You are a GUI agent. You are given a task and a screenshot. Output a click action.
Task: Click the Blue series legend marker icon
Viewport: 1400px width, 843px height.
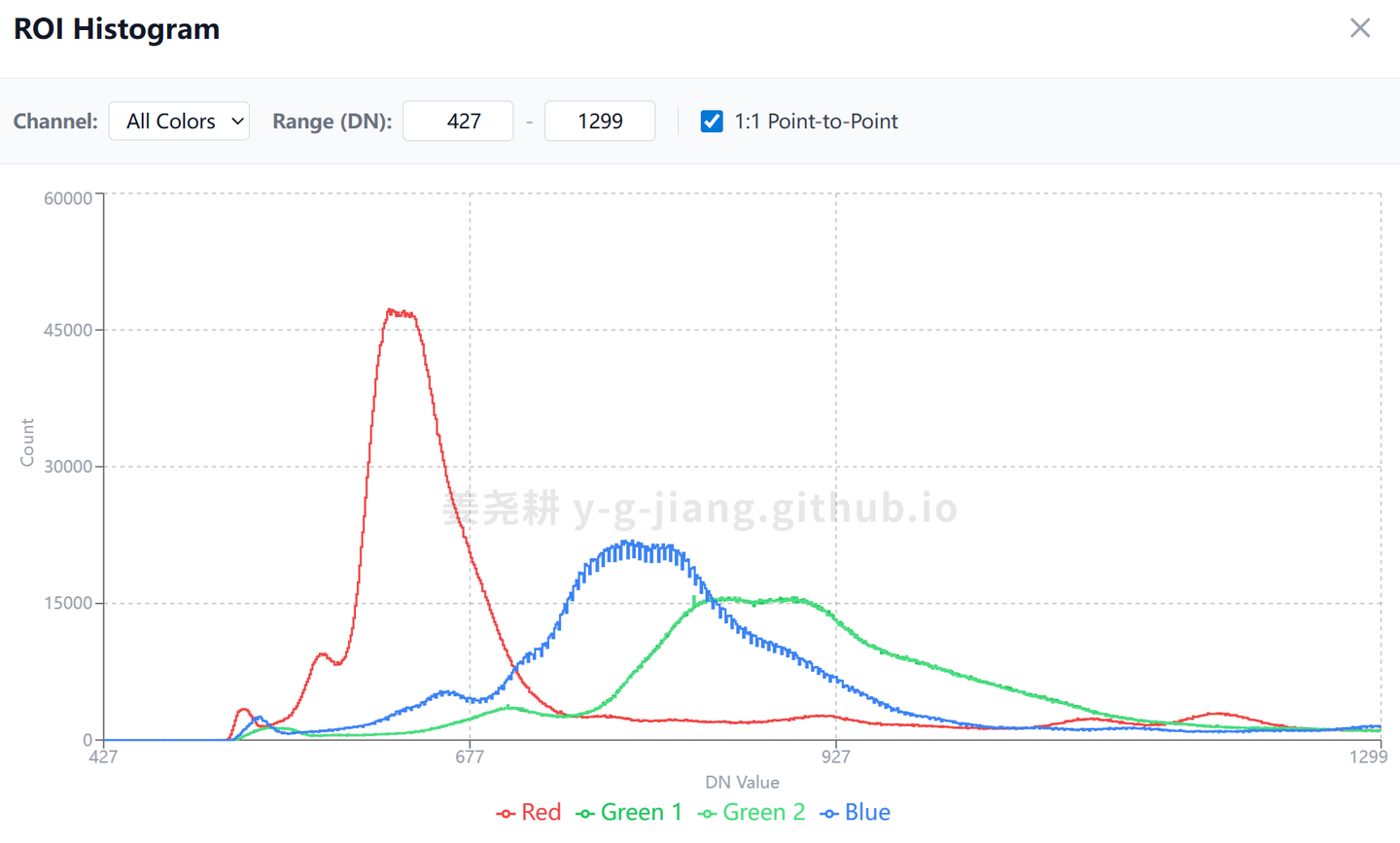(x=829, y=813)
